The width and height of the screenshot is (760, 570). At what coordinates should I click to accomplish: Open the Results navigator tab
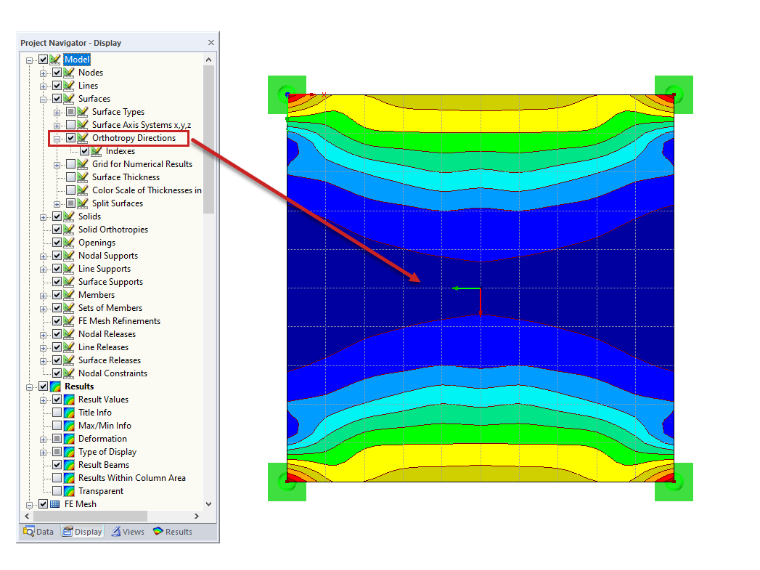pyautogui.click(x=173, y=532)
